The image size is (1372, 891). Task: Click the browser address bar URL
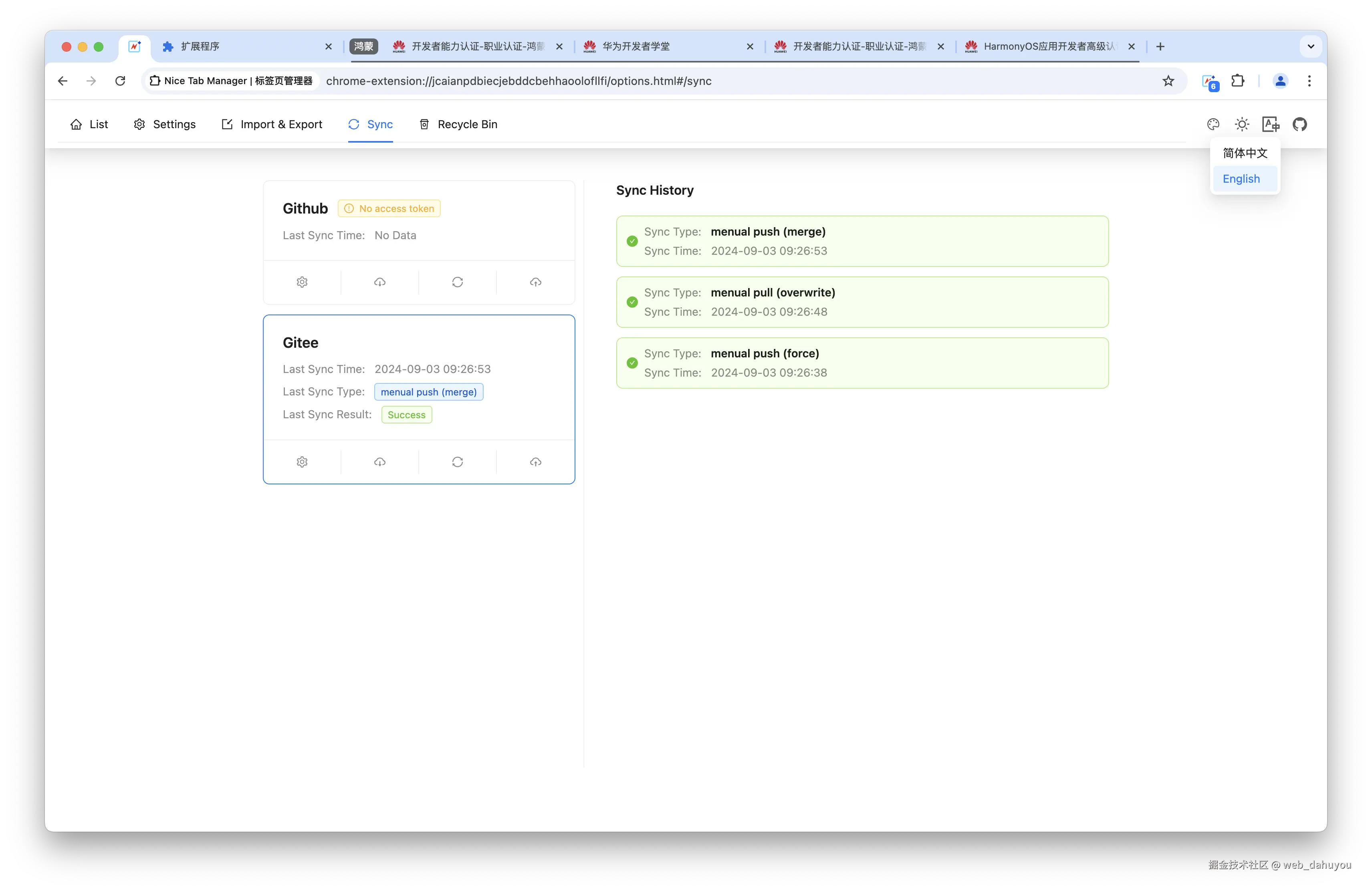tap(519, 81)
